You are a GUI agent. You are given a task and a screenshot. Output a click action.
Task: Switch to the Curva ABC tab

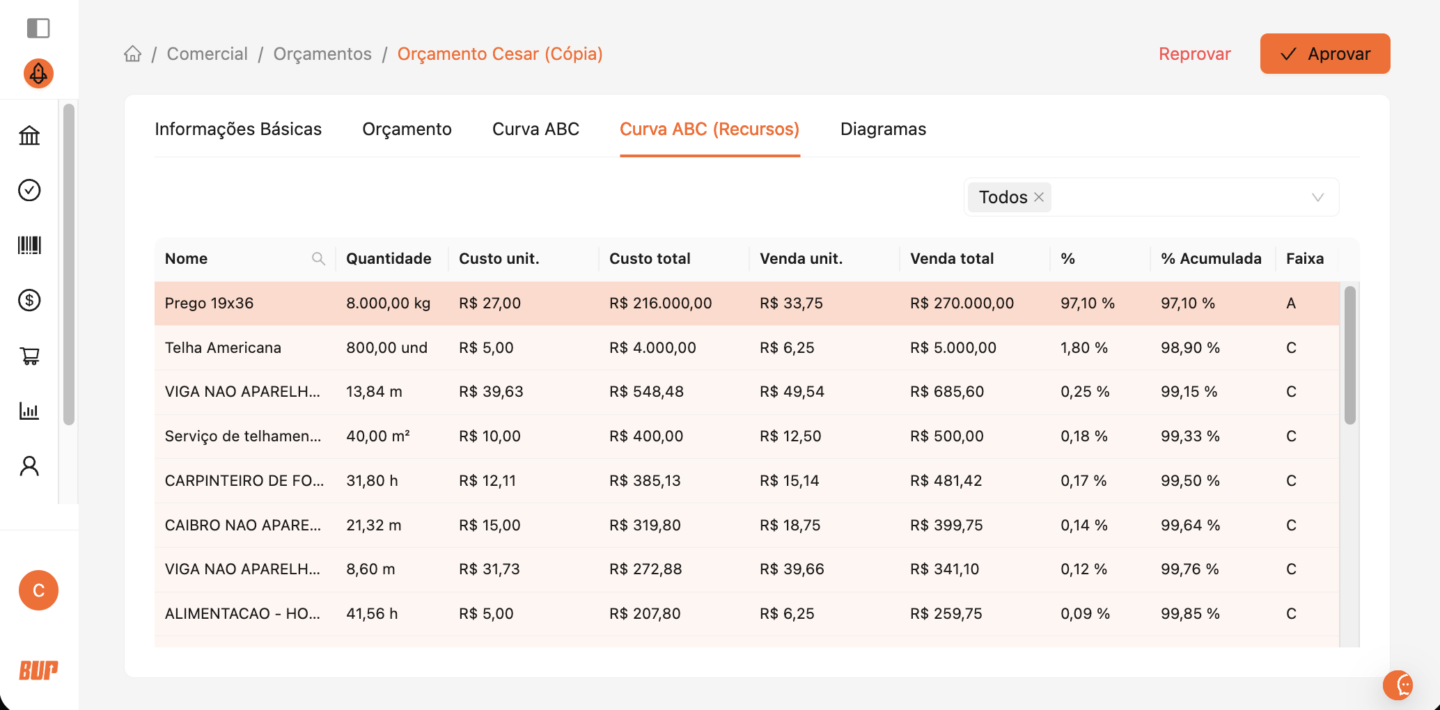[x=536, y=129]
